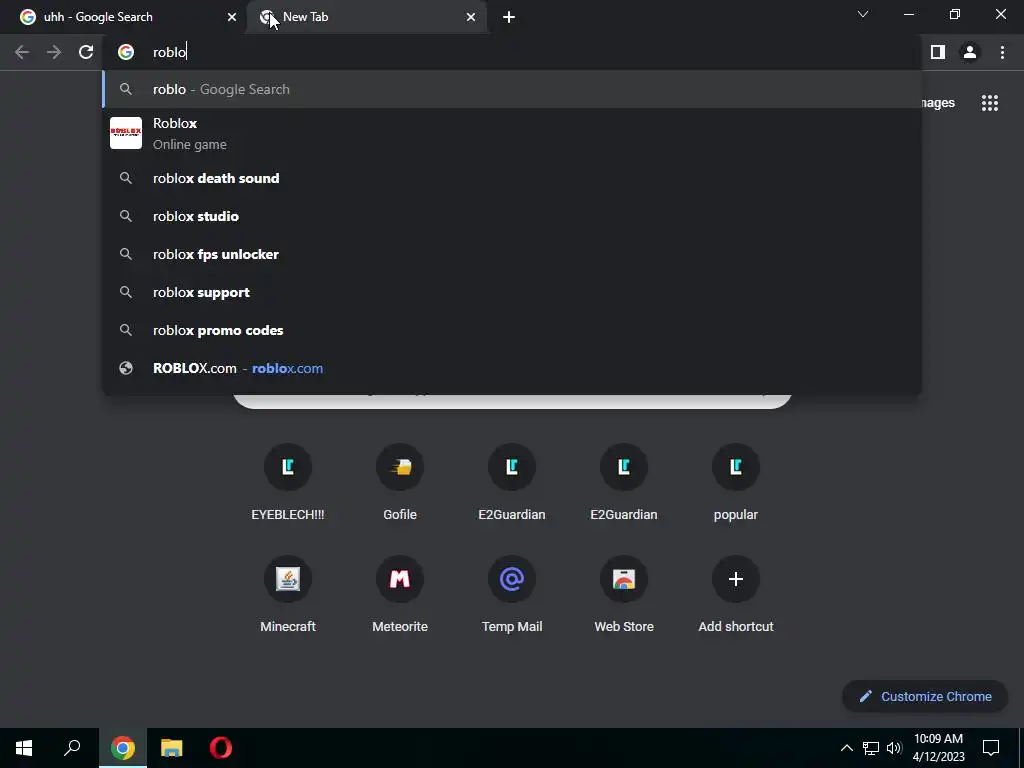Open the EYEBLECH!!! shortcut
Viewport: 1024px width, 768px height.
pyautogui.click(x=288, y=482)
